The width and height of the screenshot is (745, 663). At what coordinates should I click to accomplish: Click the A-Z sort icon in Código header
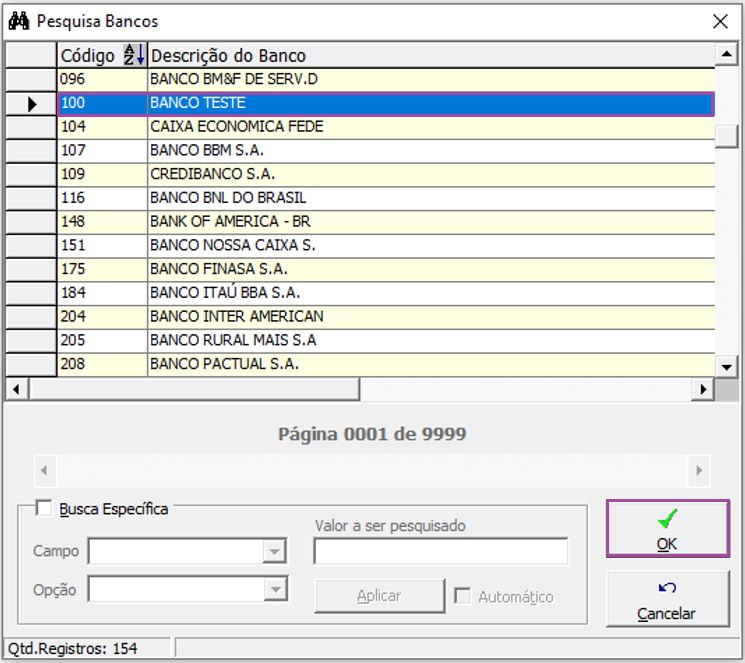coord(134,55)
